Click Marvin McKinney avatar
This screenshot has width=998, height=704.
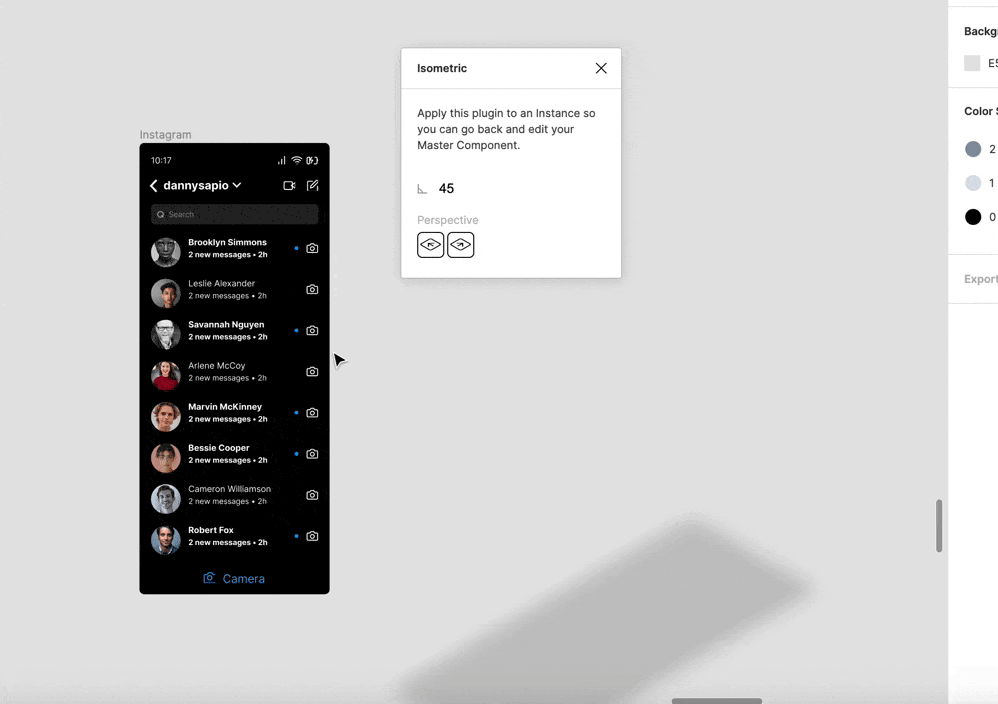pos(165,416)
